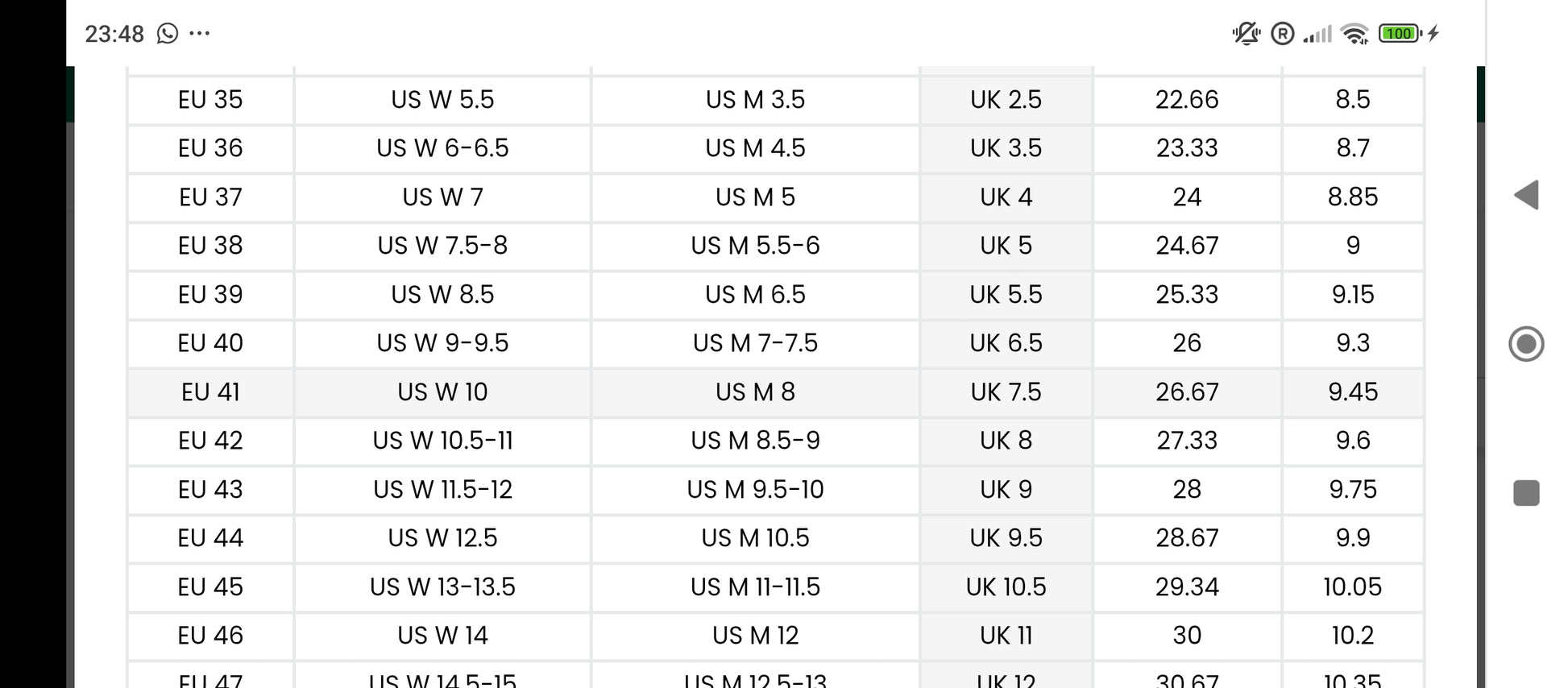Tap the recent apps square button
This screenshot has width=1568, height=688.
1526,493
